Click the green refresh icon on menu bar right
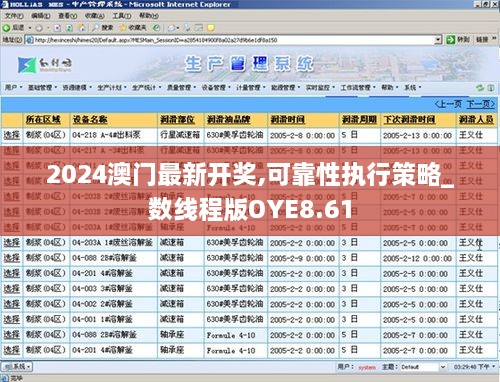Screen dimensions: 500x382 480,88
